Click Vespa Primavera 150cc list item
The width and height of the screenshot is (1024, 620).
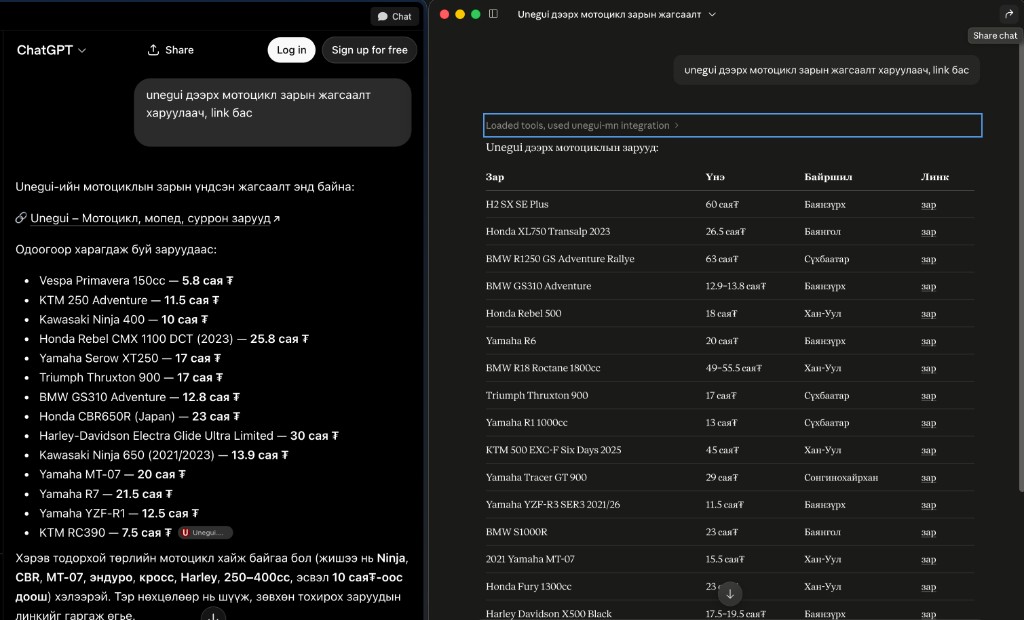coord(136,281)
